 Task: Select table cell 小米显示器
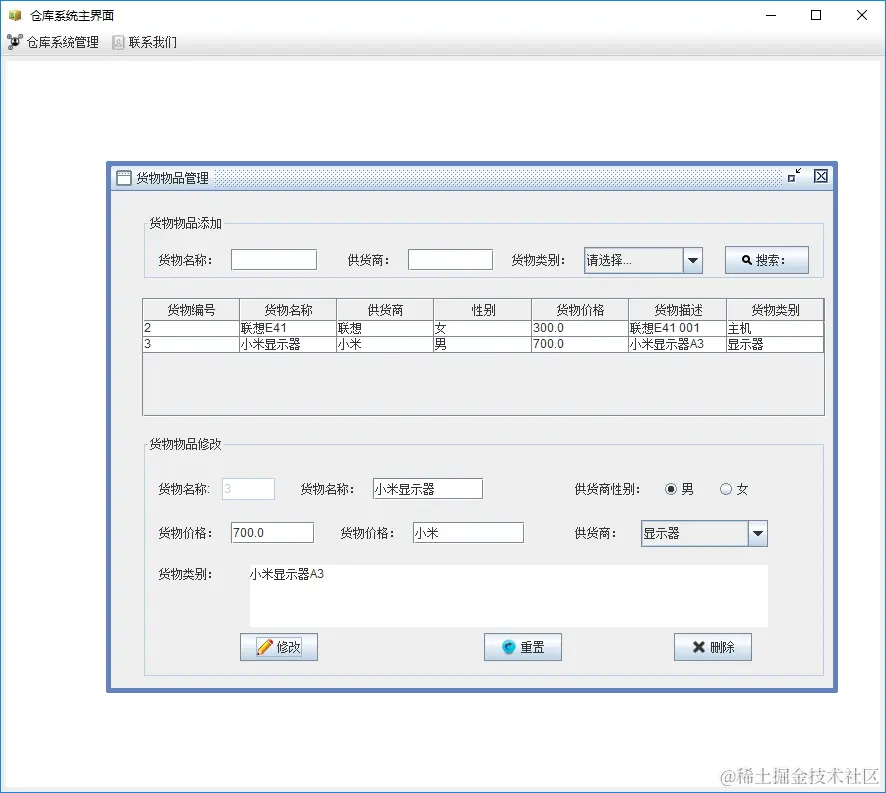288,344
